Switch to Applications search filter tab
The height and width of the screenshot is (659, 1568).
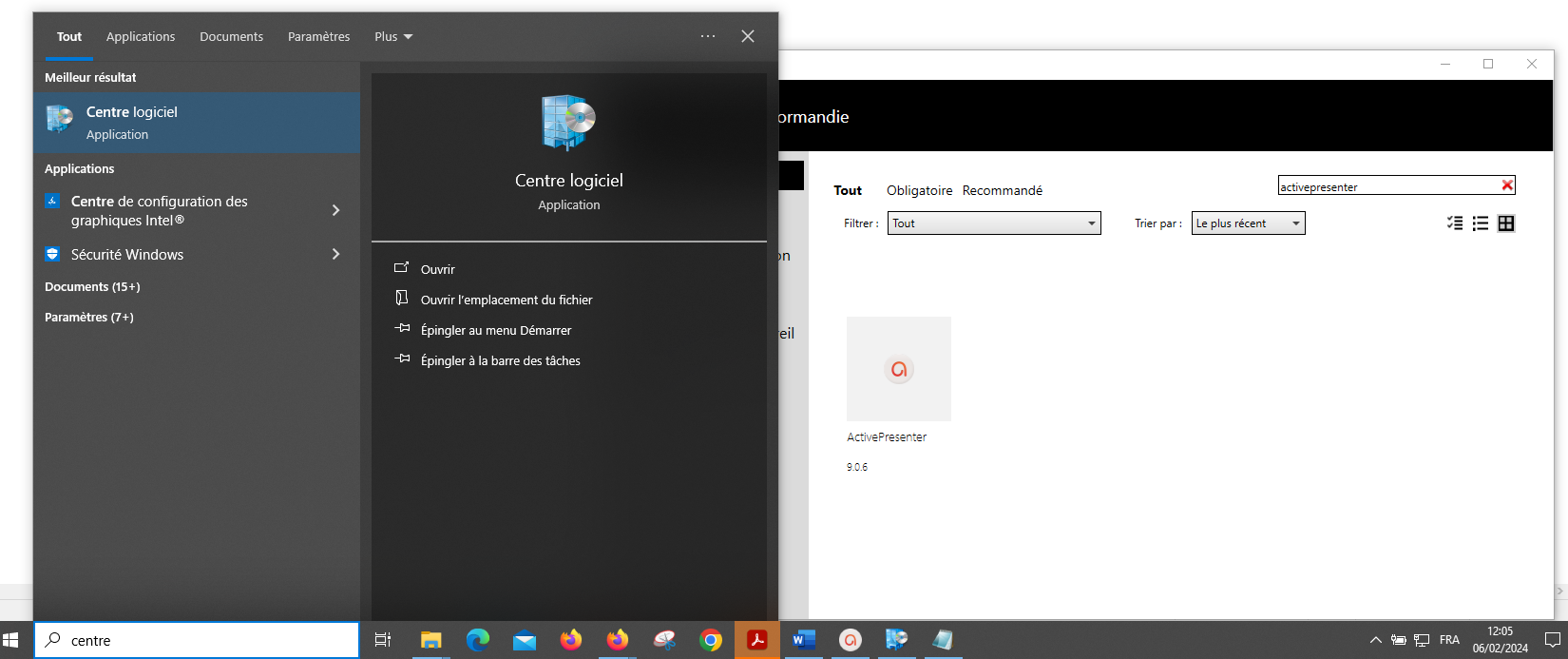click(x=141, y=37)
